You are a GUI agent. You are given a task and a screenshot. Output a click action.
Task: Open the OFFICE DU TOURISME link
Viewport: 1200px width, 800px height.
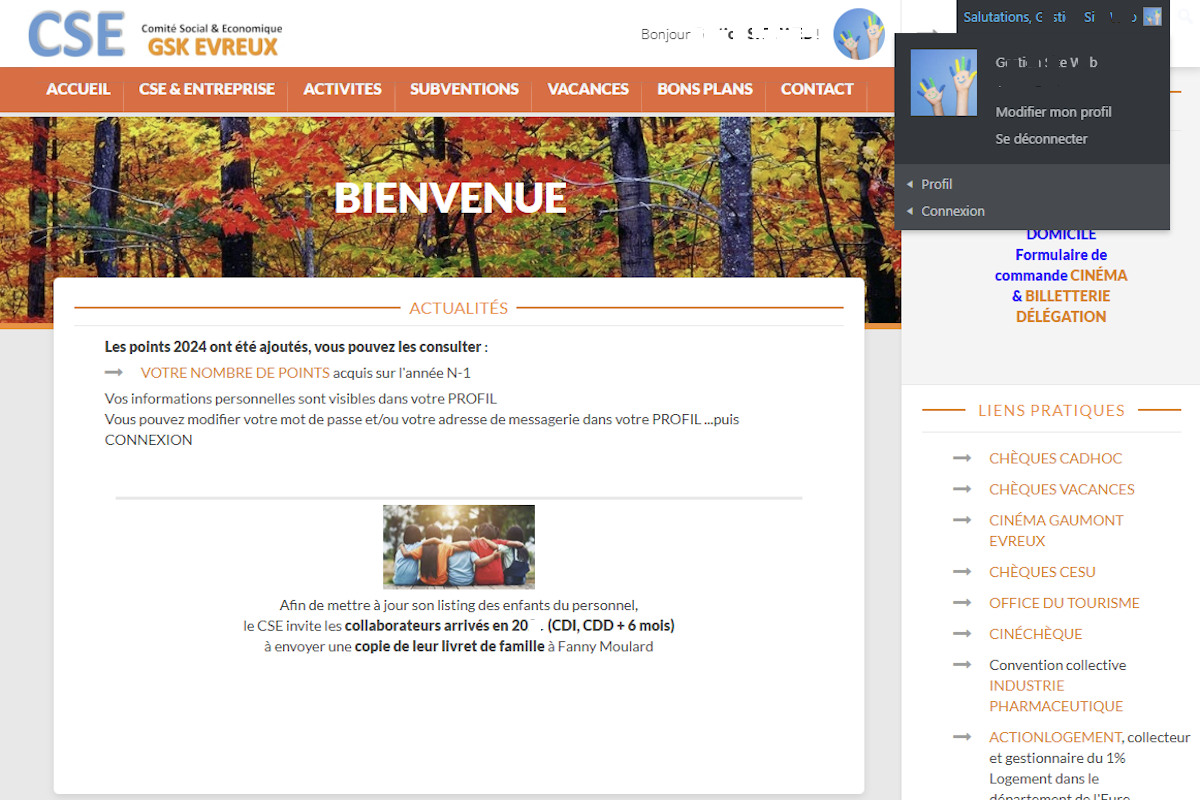click(1064, 602)
